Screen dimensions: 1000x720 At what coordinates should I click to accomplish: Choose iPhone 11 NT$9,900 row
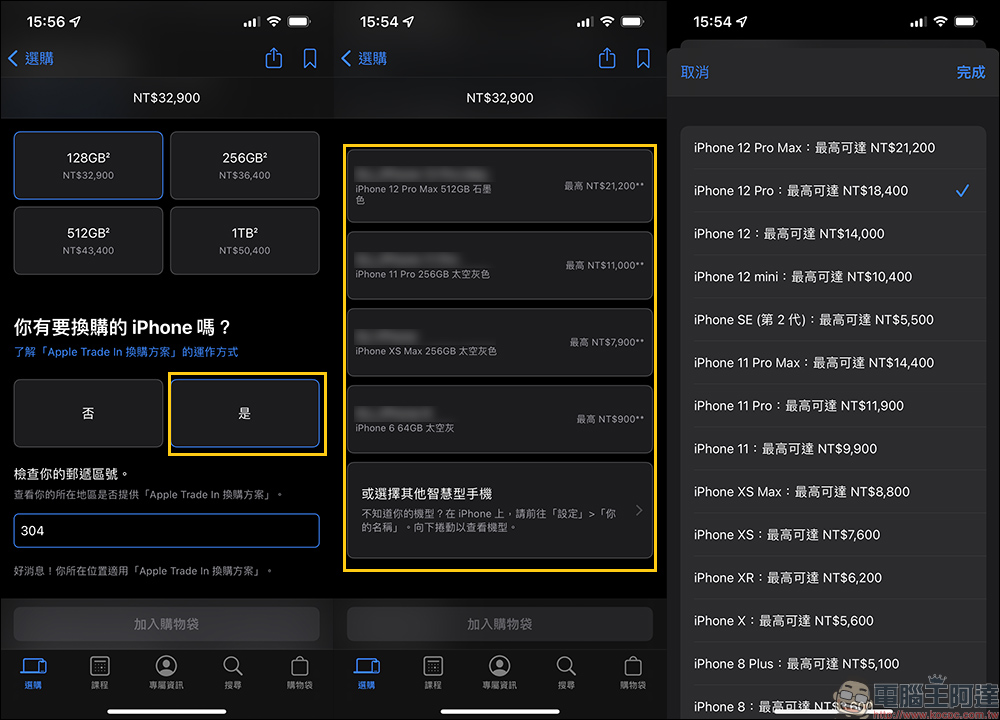(x=833, y=449)
